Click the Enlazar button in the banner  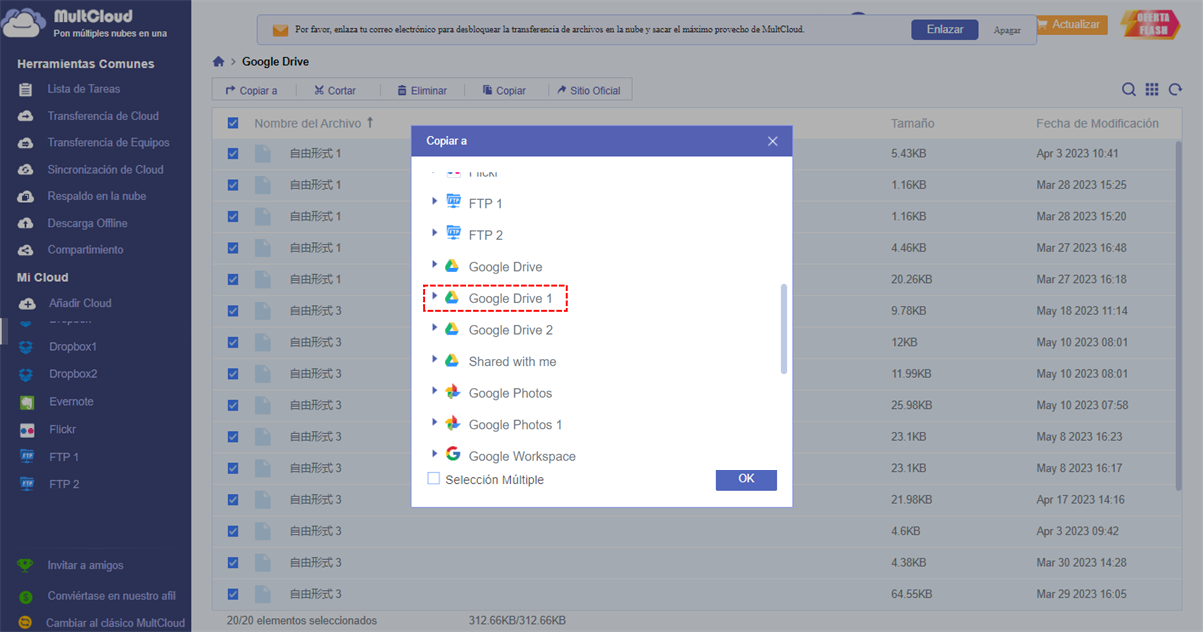point(944,30)
